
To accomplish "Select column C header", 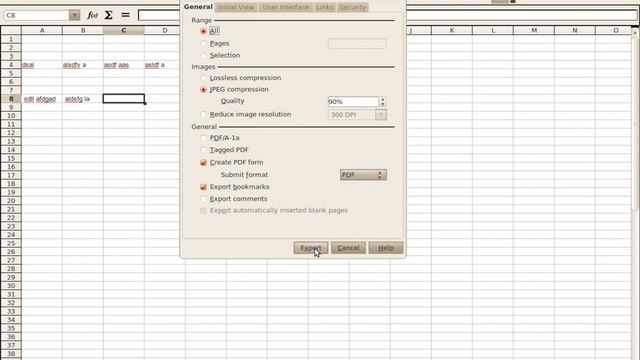I will click(x=124, y=30).
